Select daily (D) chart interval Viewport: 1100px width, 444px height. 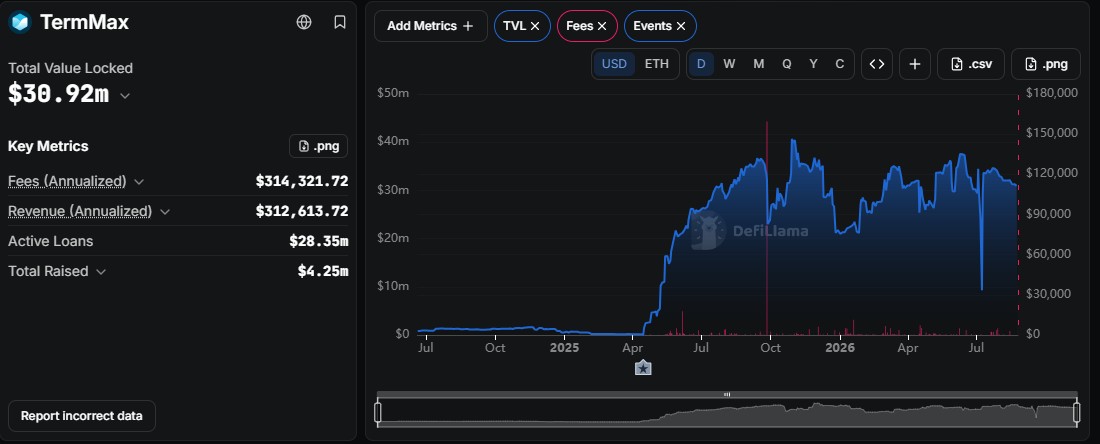(x=701, y=64)
